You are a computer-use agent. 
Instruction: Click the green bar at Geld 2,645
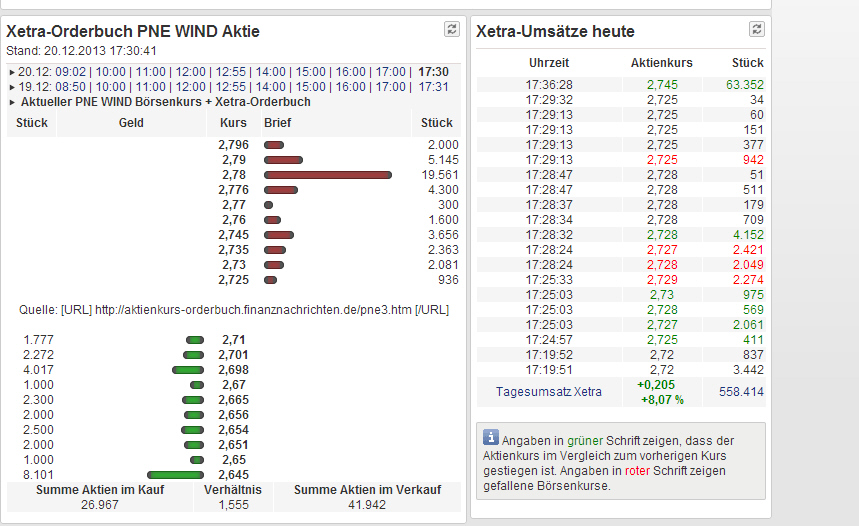(175, 475)
